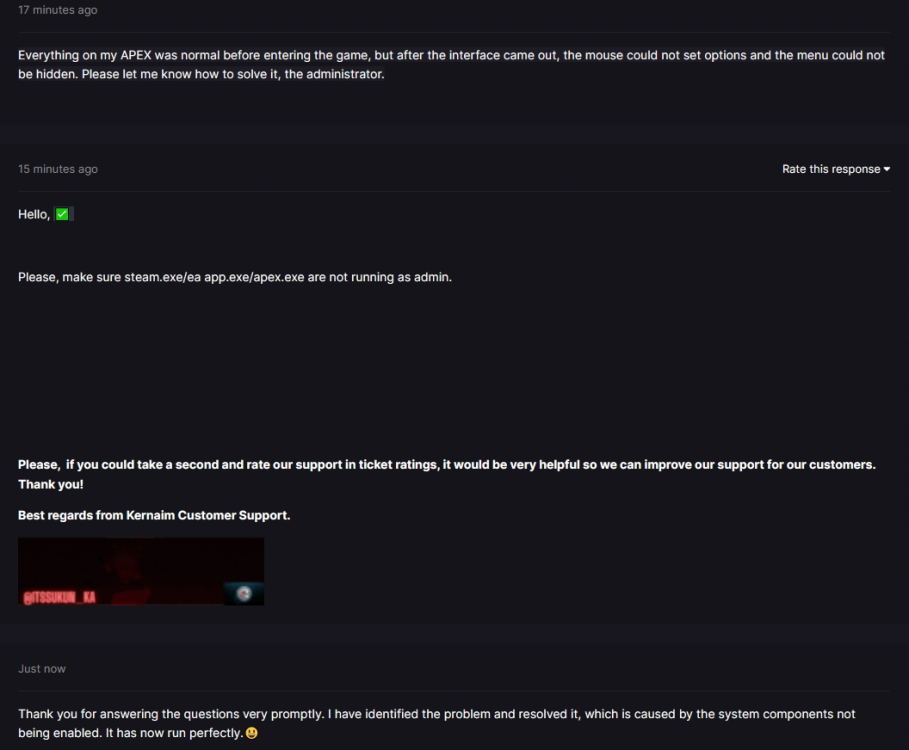Viewport: 909px width, 750px height.
Task: Click the 'Hello,' greeting text
Action: pyautogui.click(x=34, y=214)
